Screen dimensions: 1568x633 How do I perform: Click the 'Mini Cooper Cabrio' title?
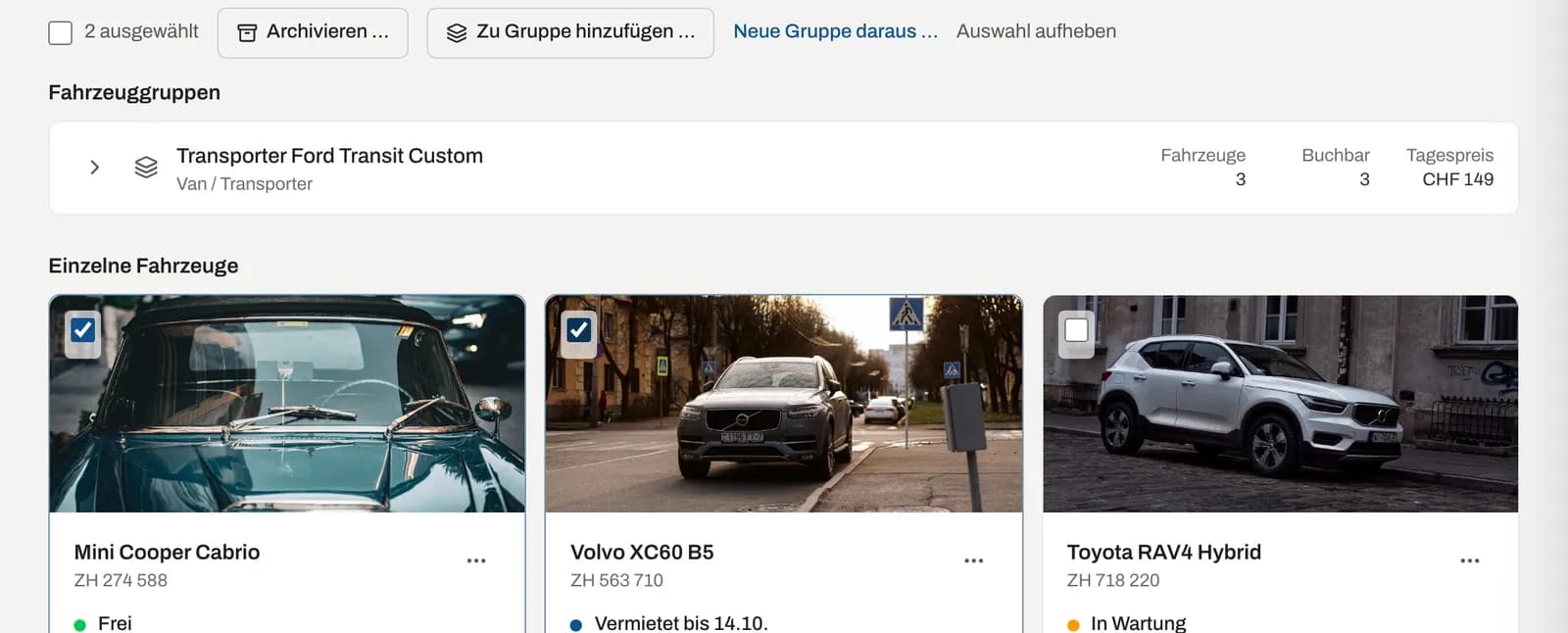click(167, 553)
